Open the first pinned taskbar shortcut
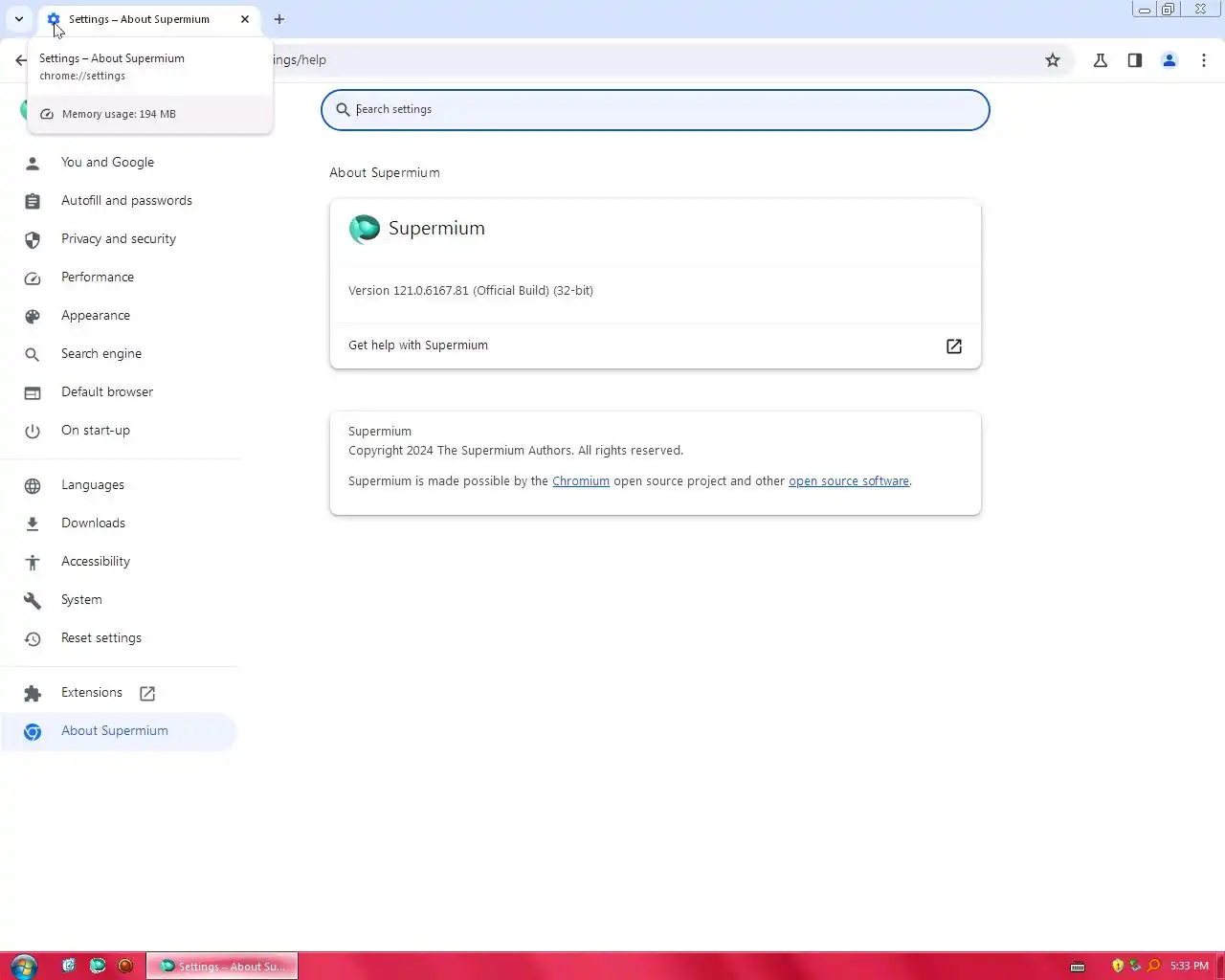Screen dimensions: 1225x980 pyautogui.click(x=69, y=966)
